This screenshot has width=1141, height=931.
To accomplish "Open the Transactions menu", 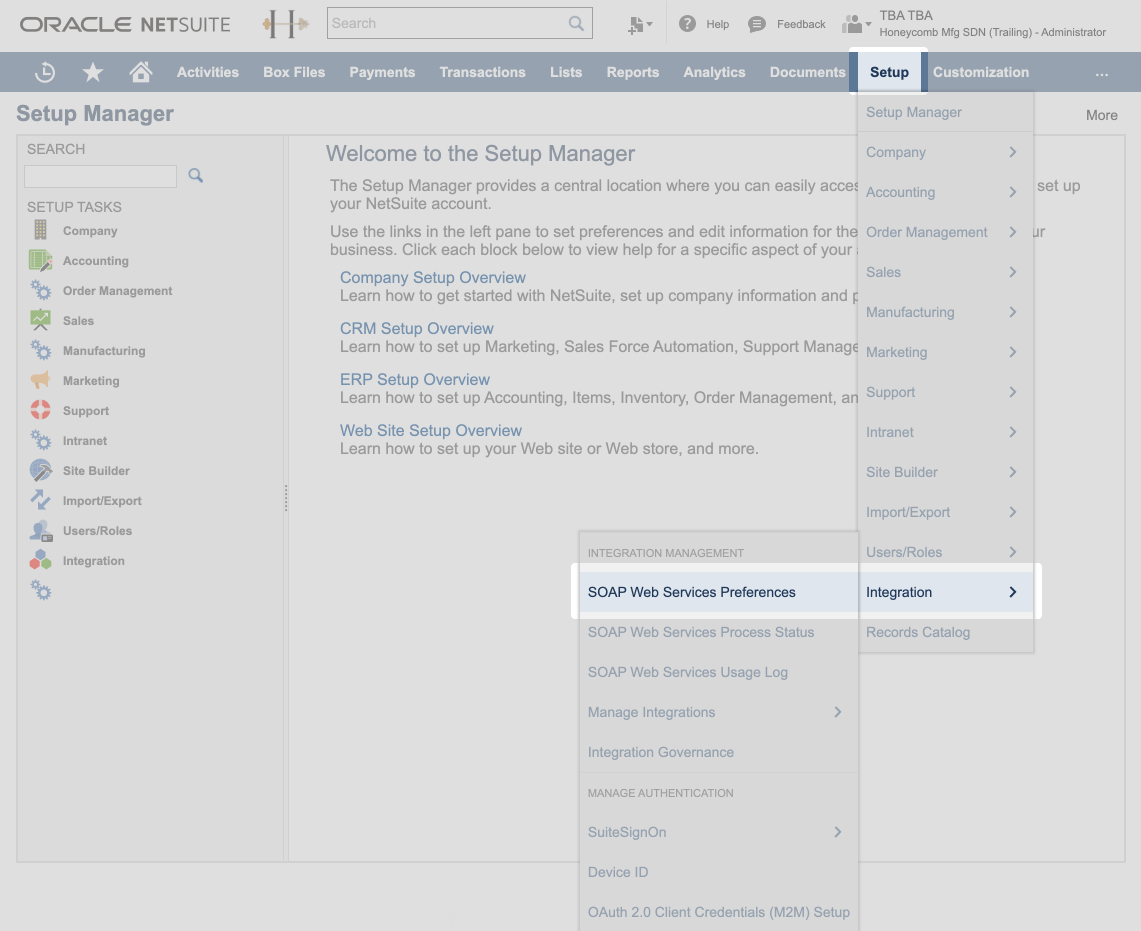I will pos(483,71).
